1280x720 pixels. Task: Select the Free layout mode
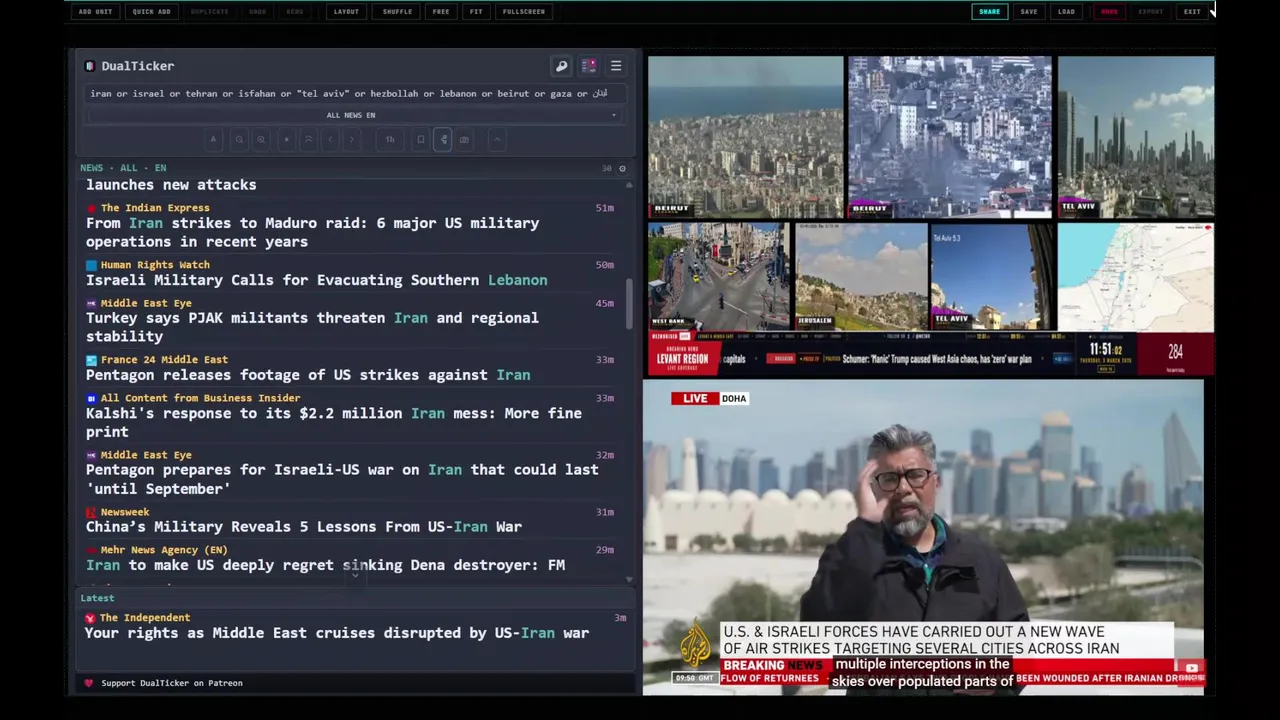pos(441,12)
